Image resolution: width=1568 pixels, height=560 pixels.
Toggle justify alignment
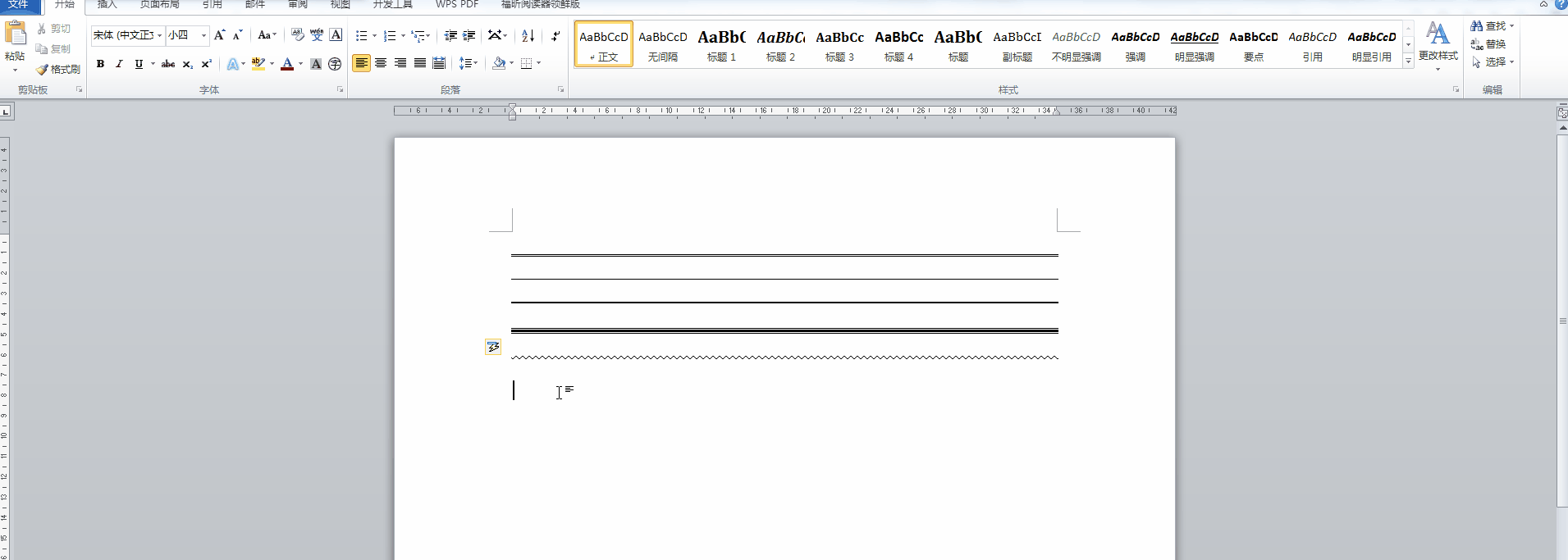click(x=420, y=63)
